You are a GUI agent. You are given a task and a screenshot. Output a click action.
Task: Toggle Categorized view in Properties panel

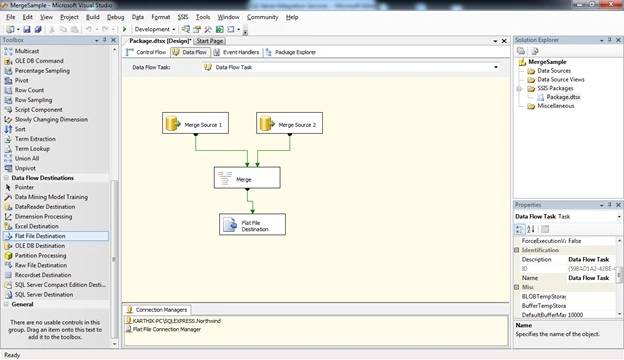(520, 229)
